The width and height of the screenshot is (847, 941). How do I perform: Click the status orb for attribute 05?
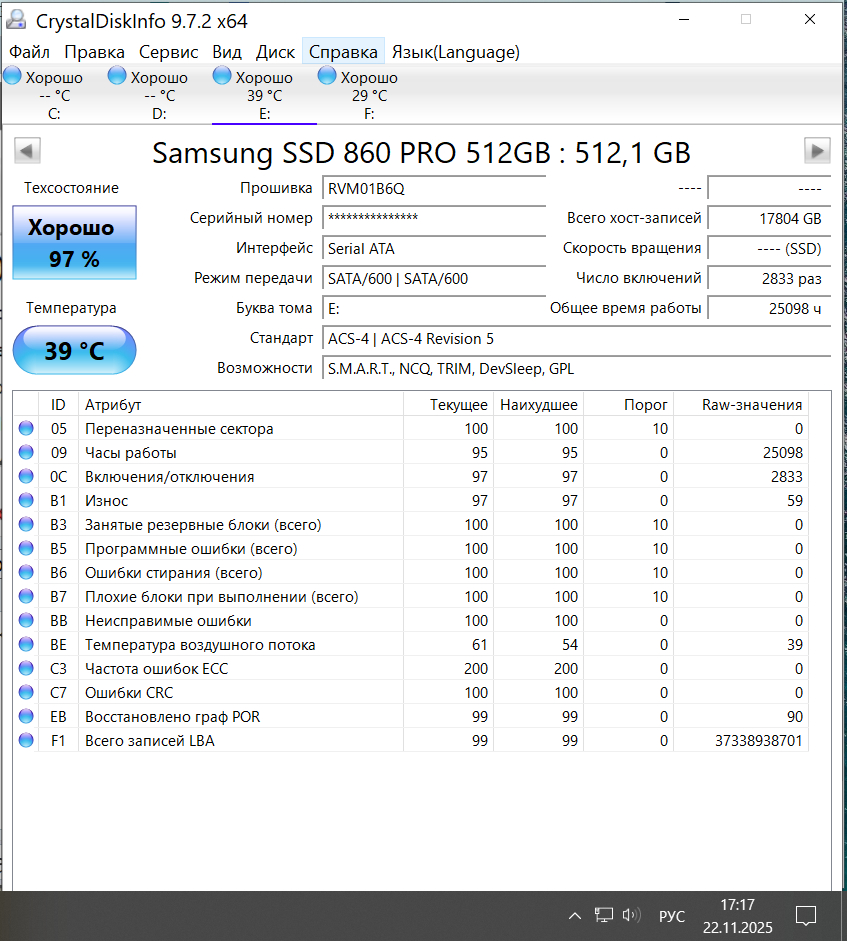click(x=26, y=428)
